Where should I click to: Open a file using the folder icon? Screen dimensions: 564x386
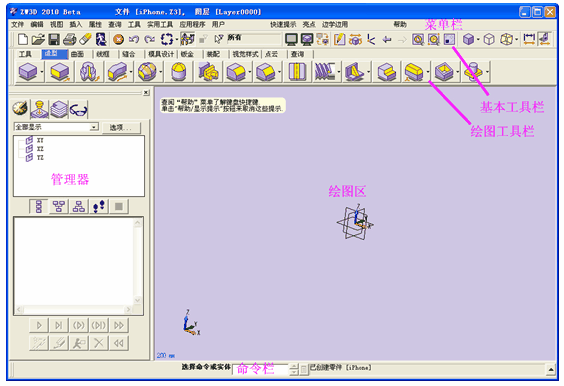(x=38, y=39)
